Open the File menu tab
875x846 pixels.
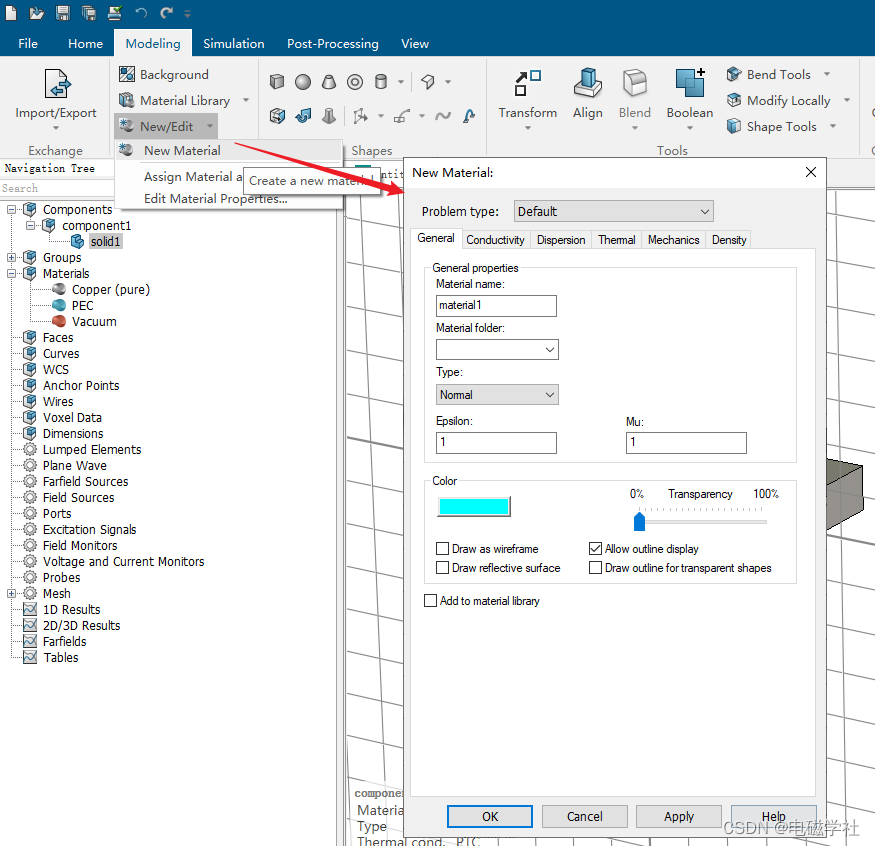point(28,44)
